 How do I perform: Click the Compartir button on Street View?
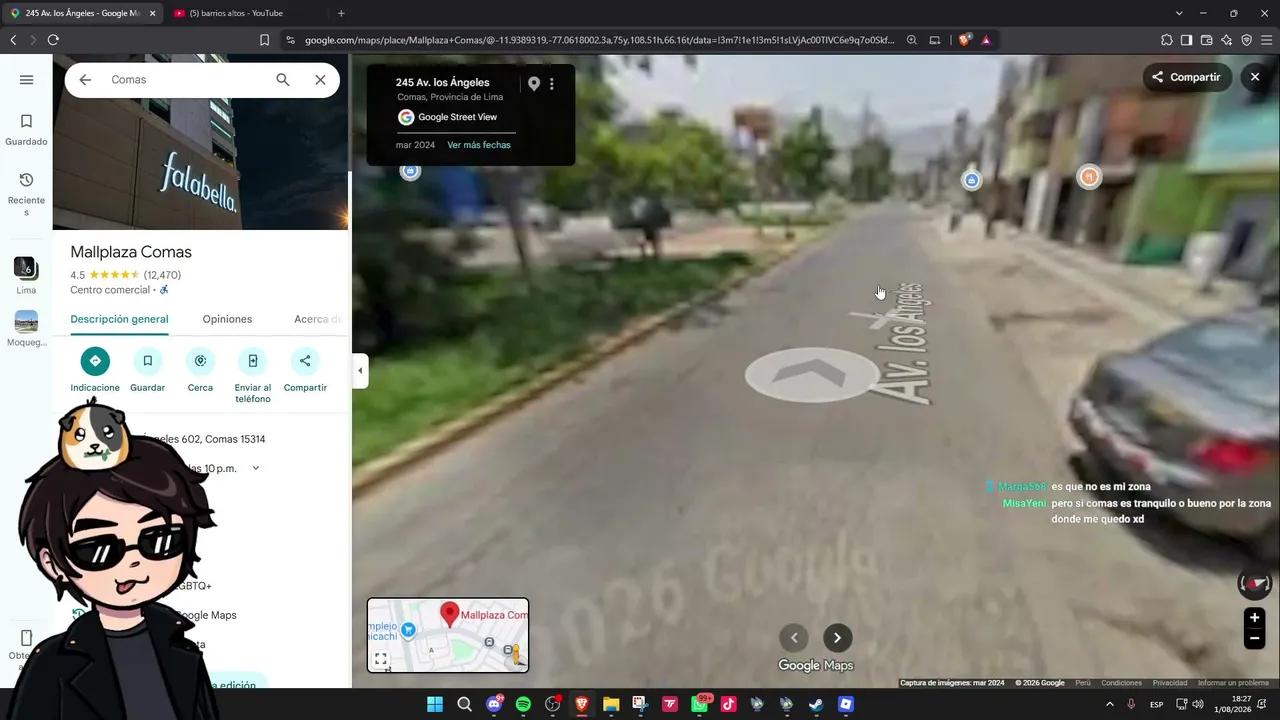pos(1187,77)
